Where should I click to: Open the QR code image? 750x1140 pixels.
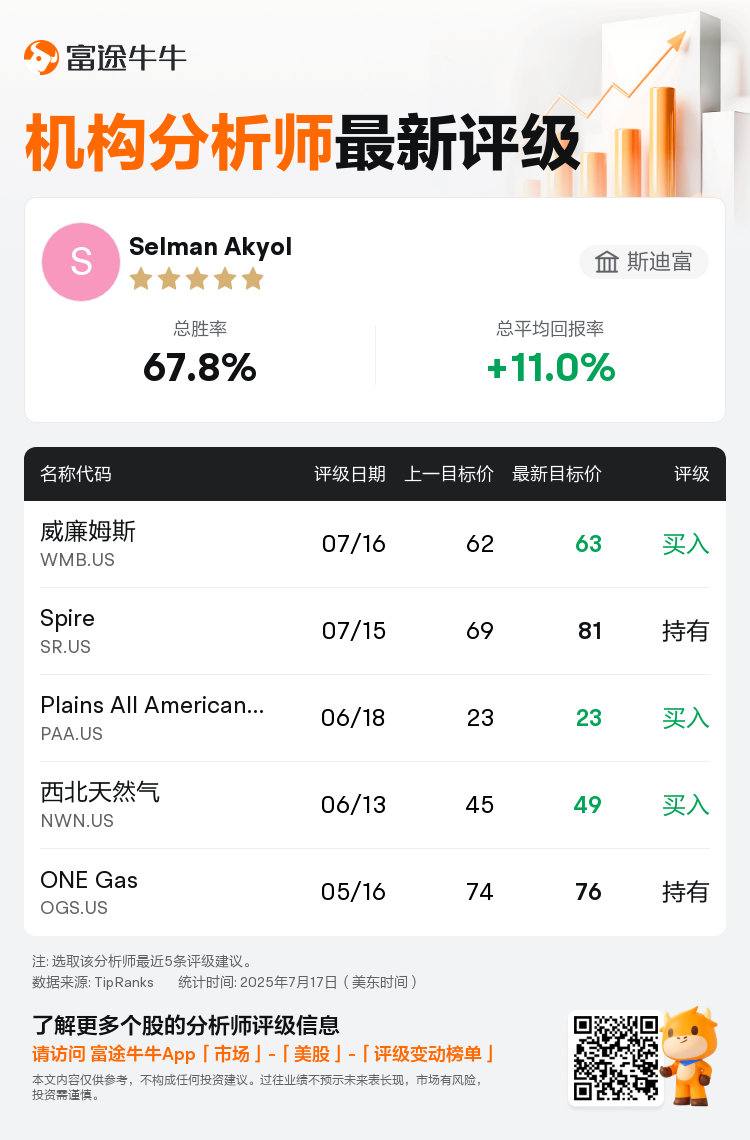[x=616, y=1059]
